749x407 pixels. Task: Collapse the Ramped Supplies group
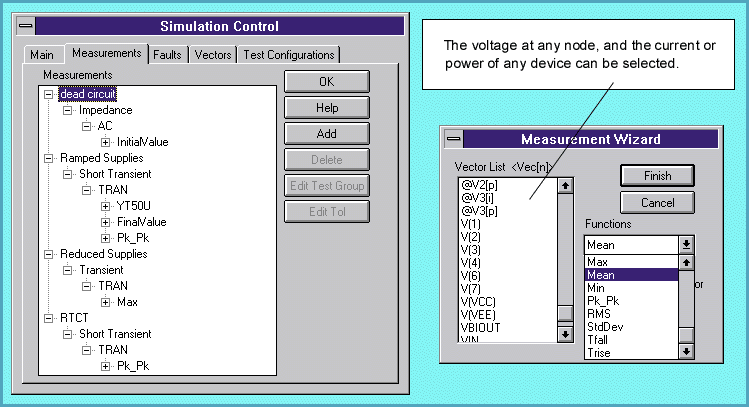click(x=50, y=158)
